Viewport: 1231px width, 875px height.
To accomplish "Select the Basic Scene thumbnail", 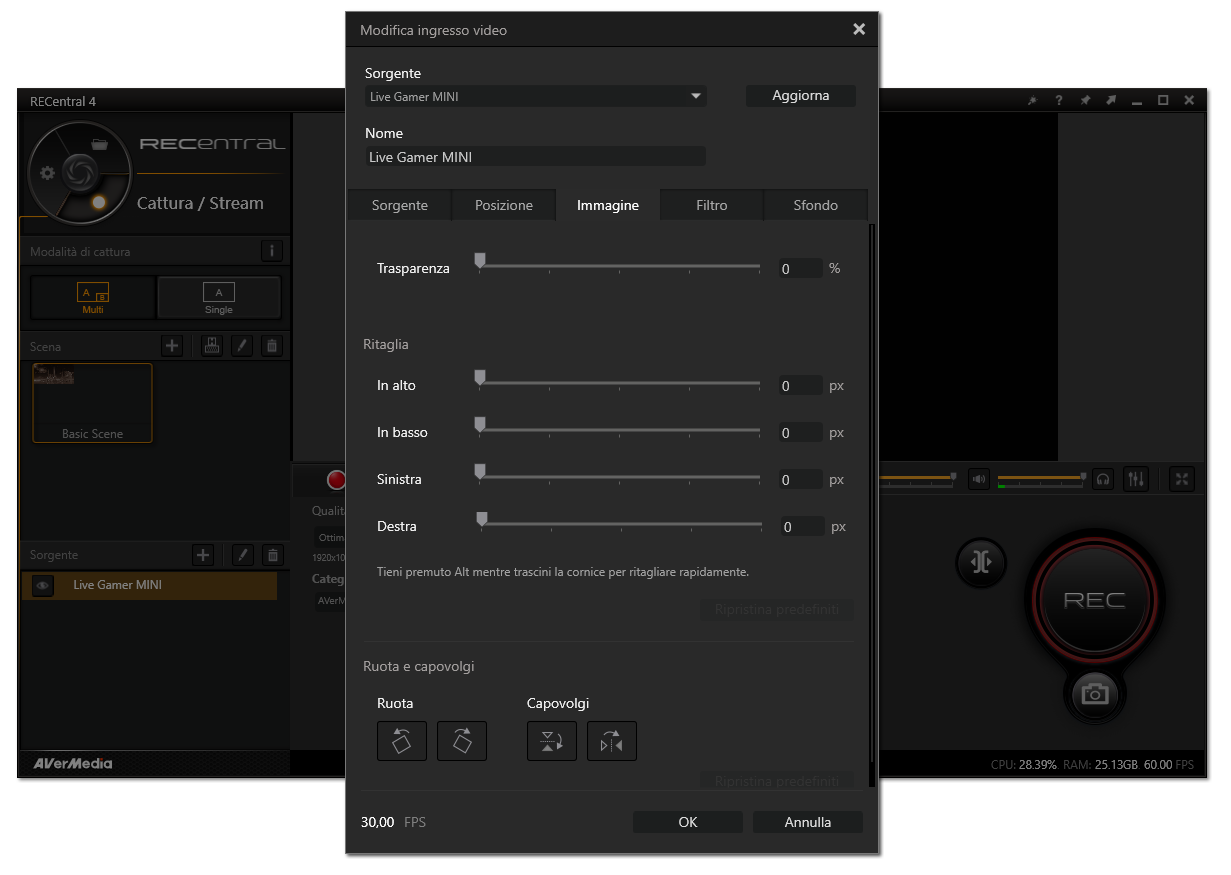I will click(93, 403).
